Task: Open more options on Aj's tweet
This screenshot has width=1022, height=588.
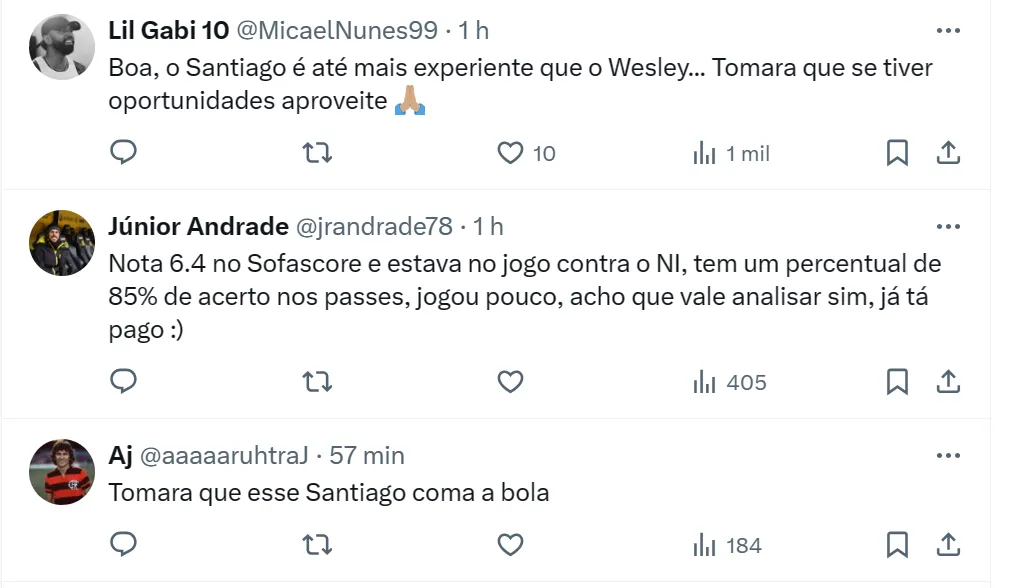Action: [x=948, y=456]
